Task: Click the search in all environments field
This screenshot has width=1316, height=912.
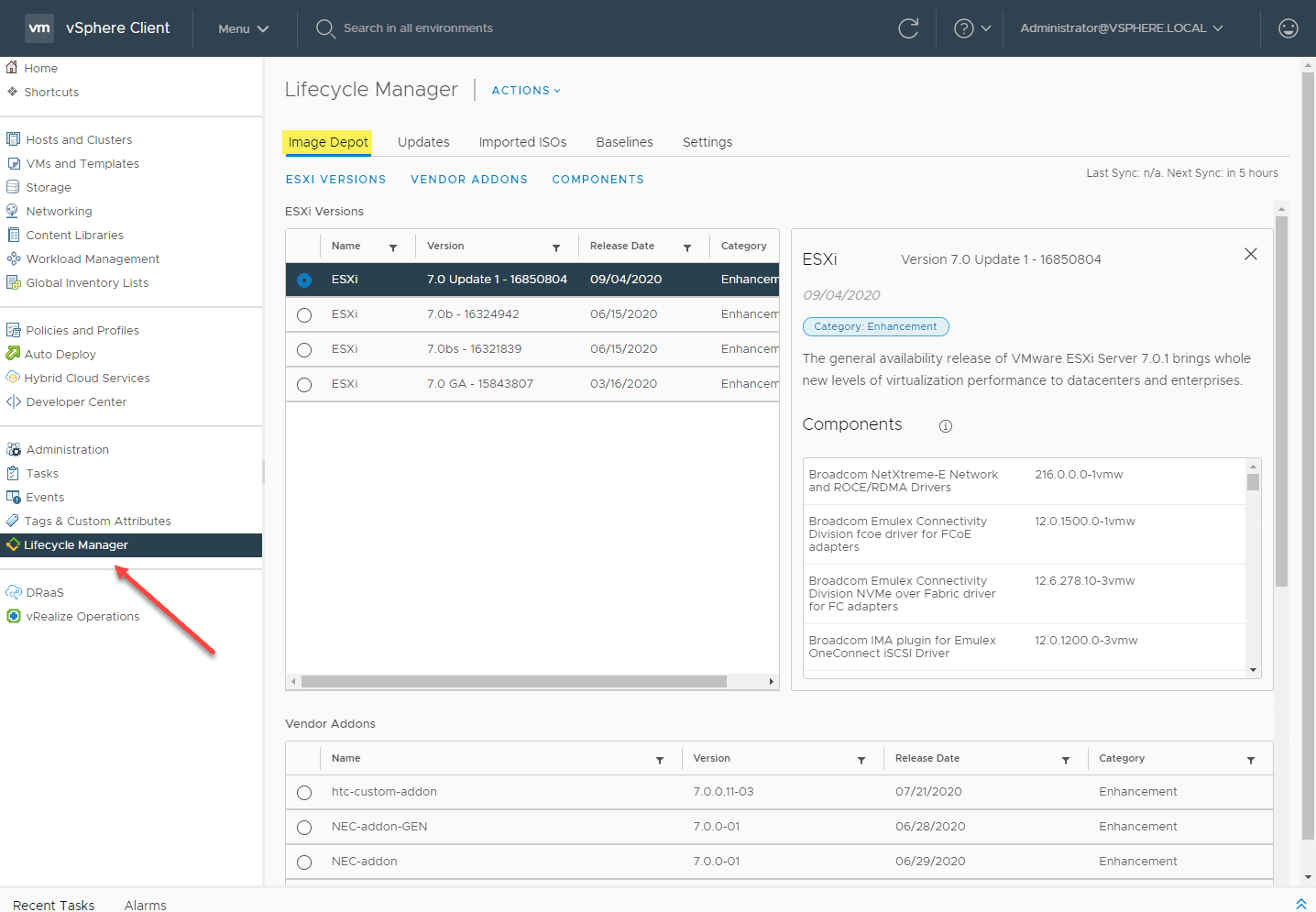Action: click(x=418, y=28)
